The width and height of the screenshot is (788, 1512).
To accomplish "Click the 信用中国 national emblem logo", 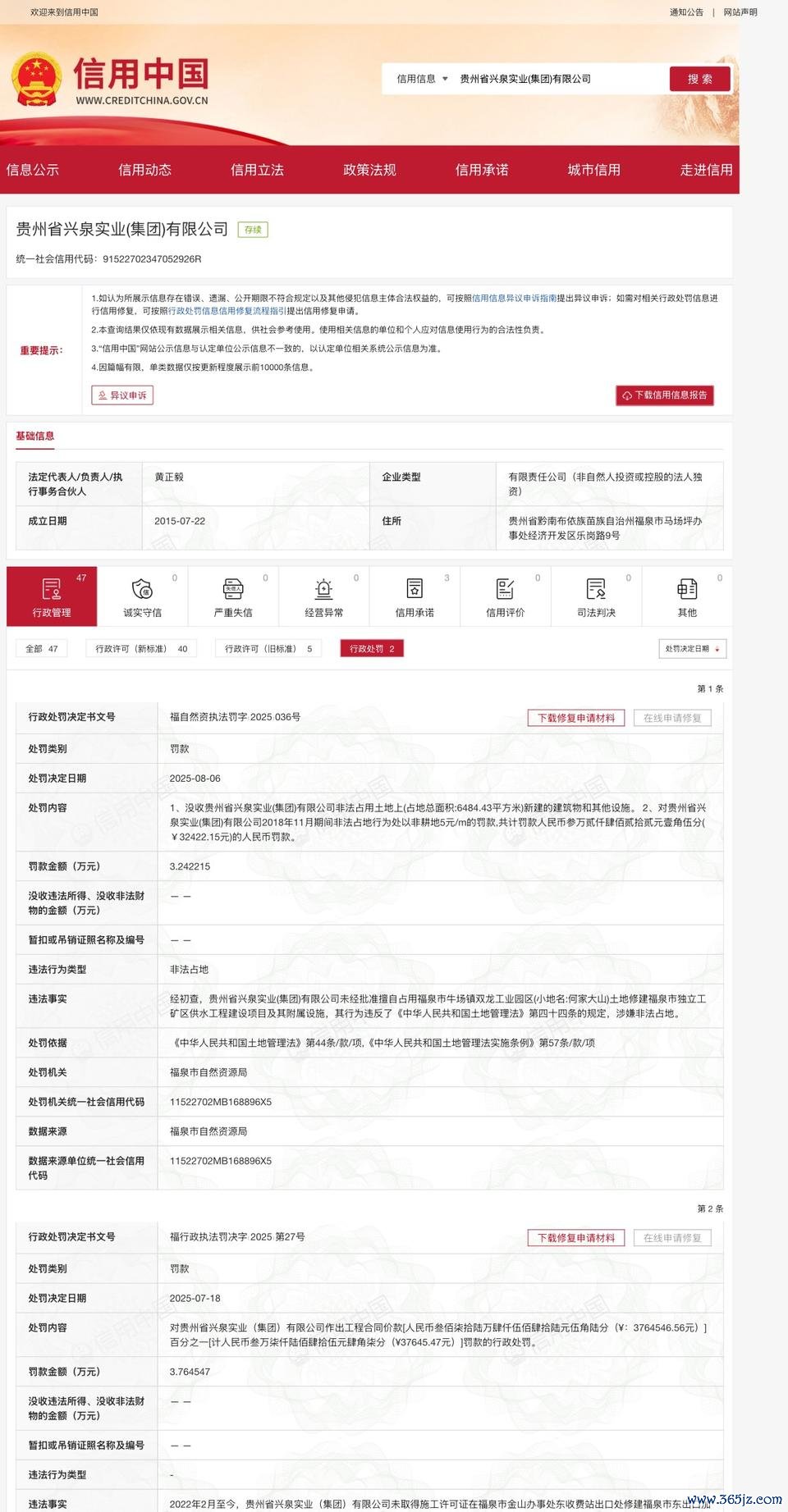I will point(36,80).
